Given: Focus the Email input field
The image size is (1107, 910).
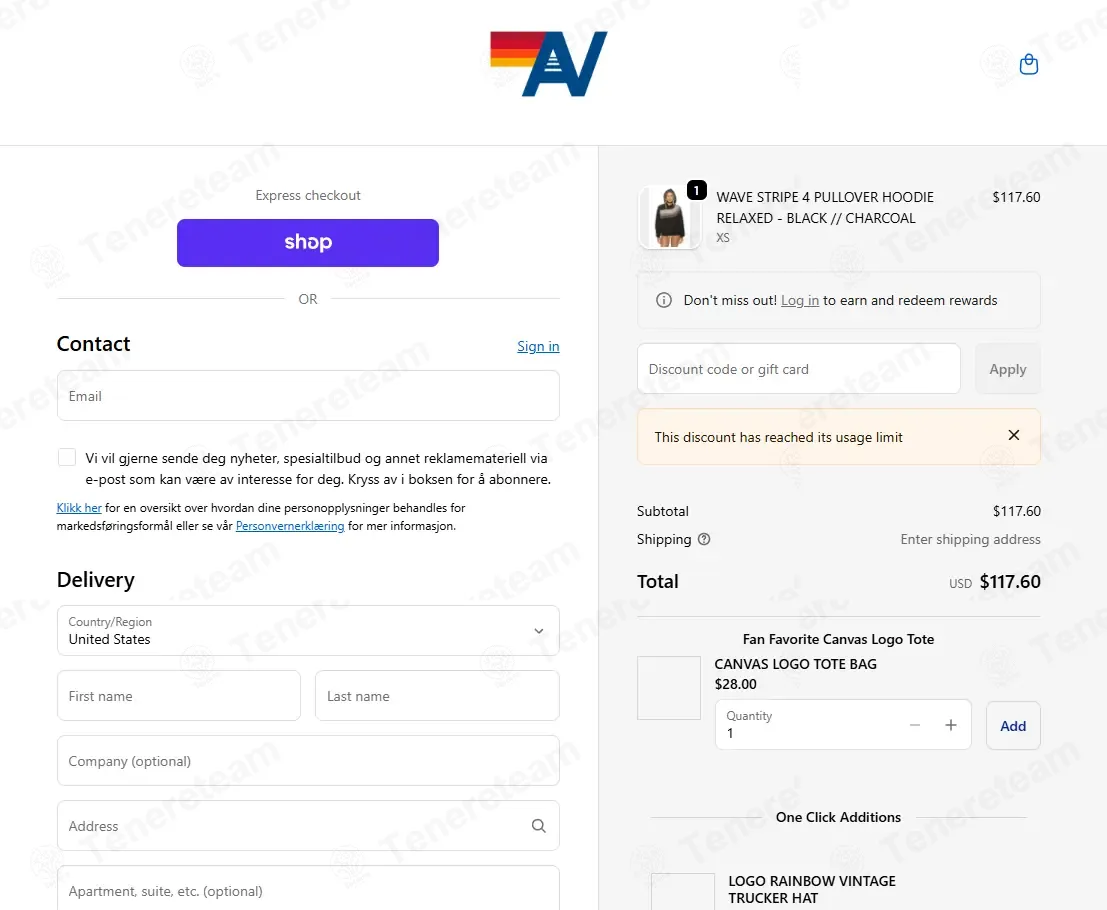Looking at the screenshot, I should pyautogui.click(x=308, y=396).
